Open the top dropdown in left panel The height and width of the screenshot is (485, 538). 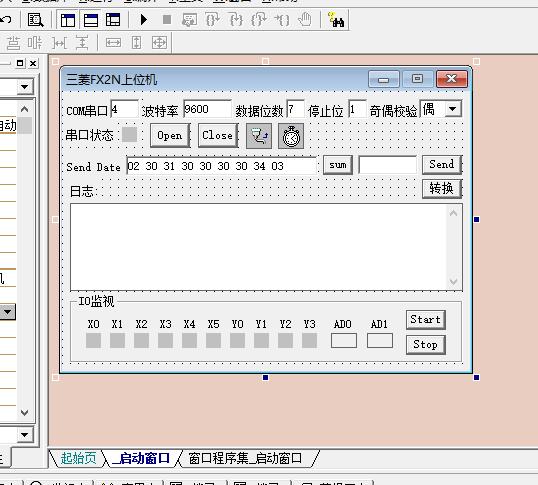(x=24, y=86)
